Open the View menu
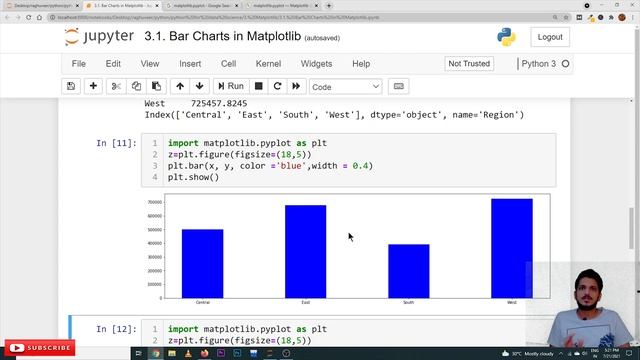The image size is (640, 360). (150, 64)
